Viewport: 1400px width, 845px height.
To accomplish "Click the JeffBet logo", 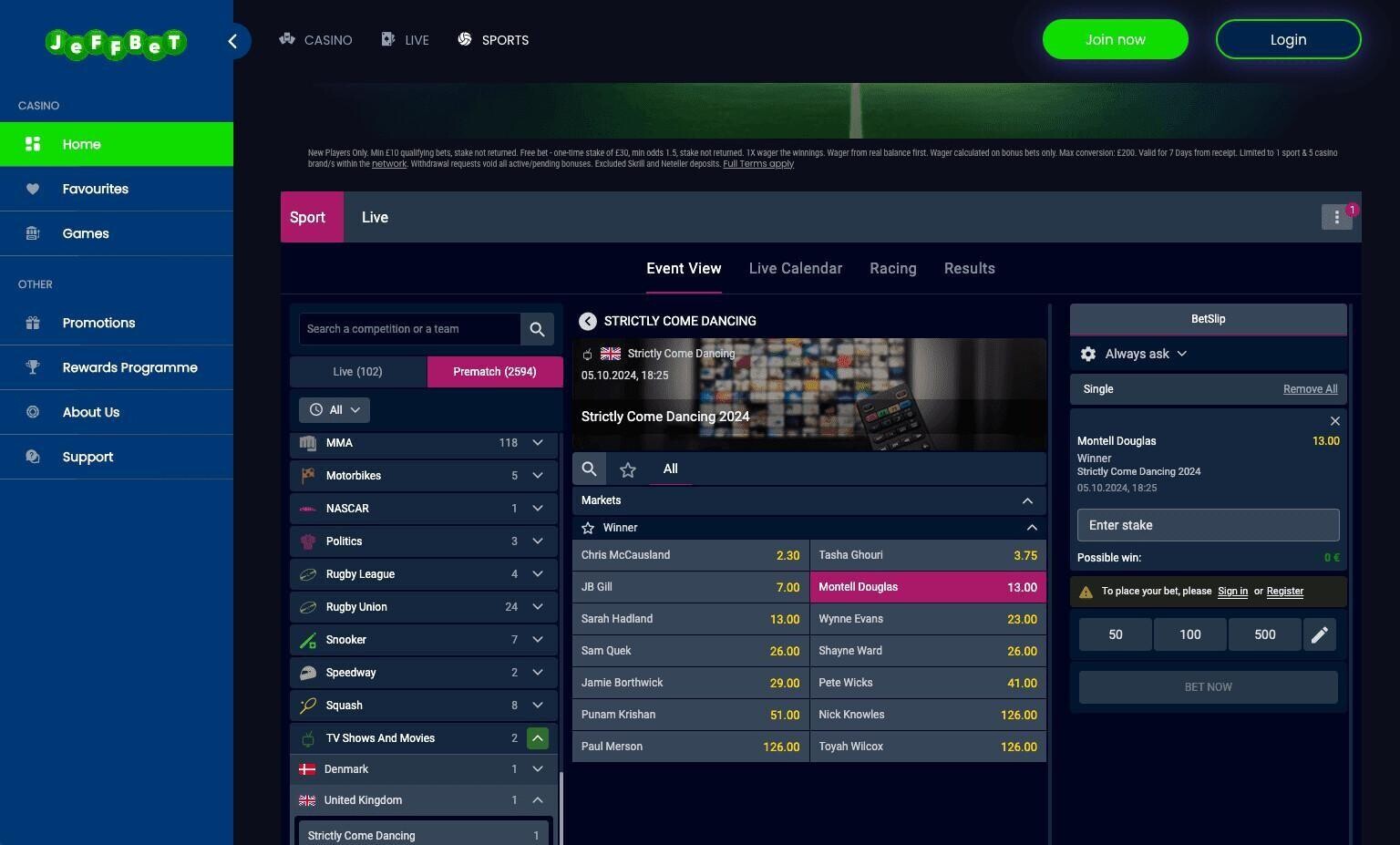I will (x=116, y=43).
